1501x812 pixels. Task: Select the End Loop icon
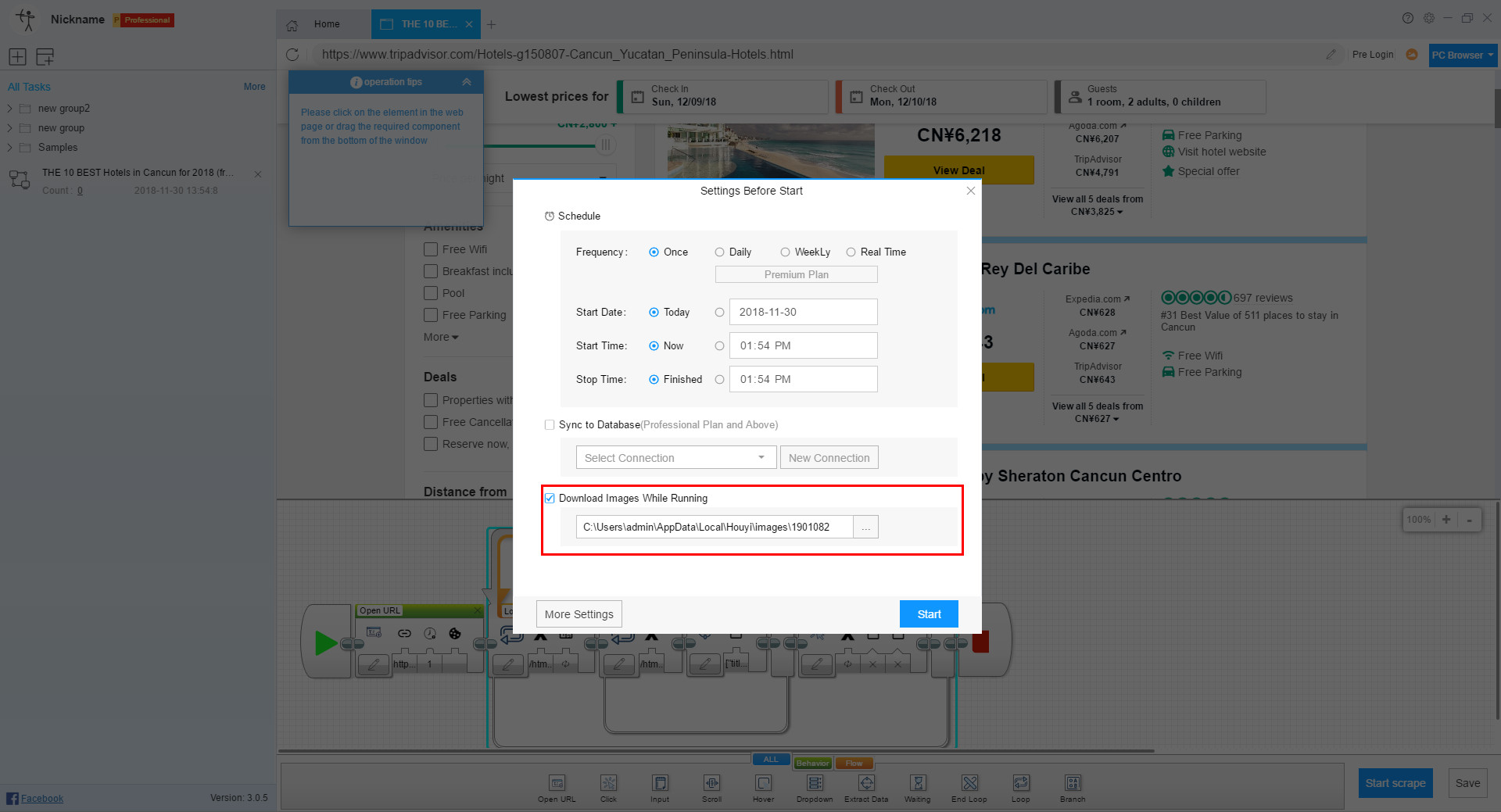coord(969,787)
